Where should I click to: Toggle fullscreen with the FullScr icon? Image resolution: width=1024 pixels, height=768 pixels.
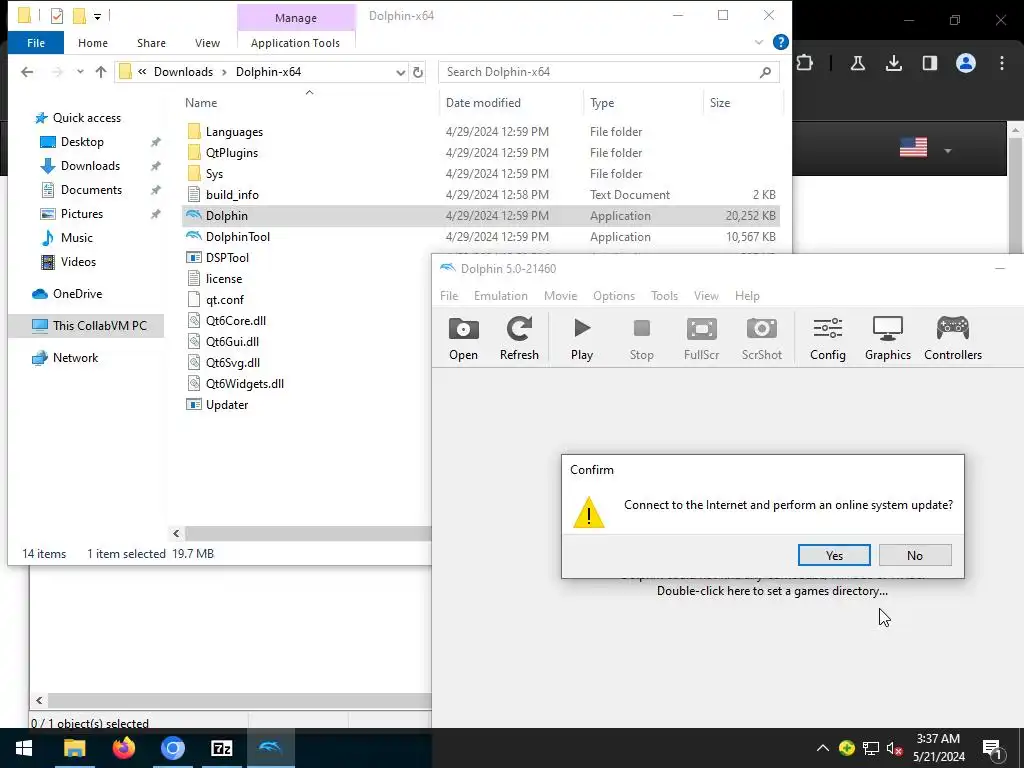pyautogui.click(x=701, y=338)
